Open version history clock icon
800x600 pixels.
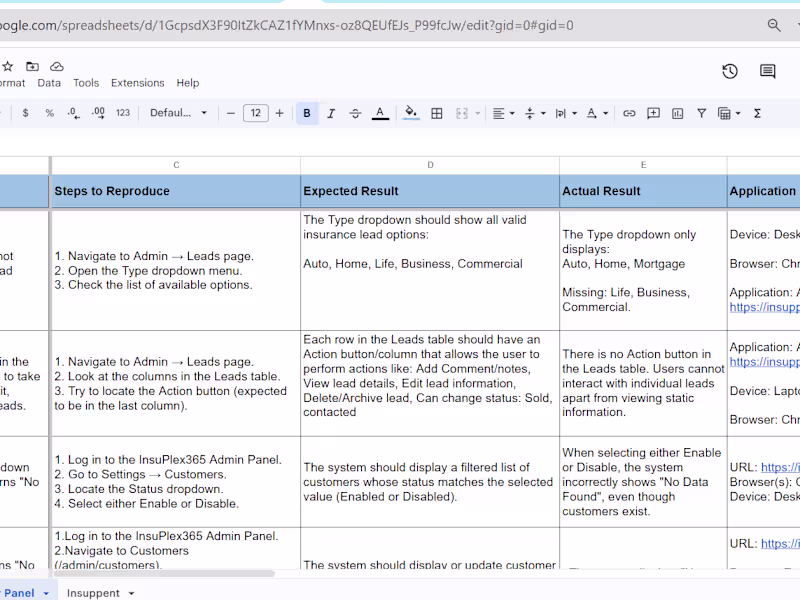(730, 71)
